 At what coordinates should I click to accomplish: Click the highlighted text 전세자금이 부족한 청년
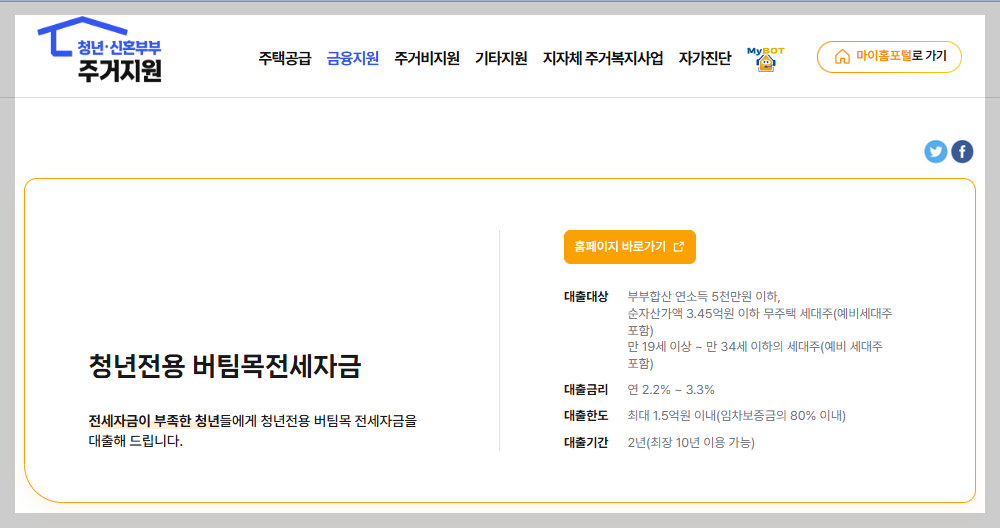(x=154, y=421)
